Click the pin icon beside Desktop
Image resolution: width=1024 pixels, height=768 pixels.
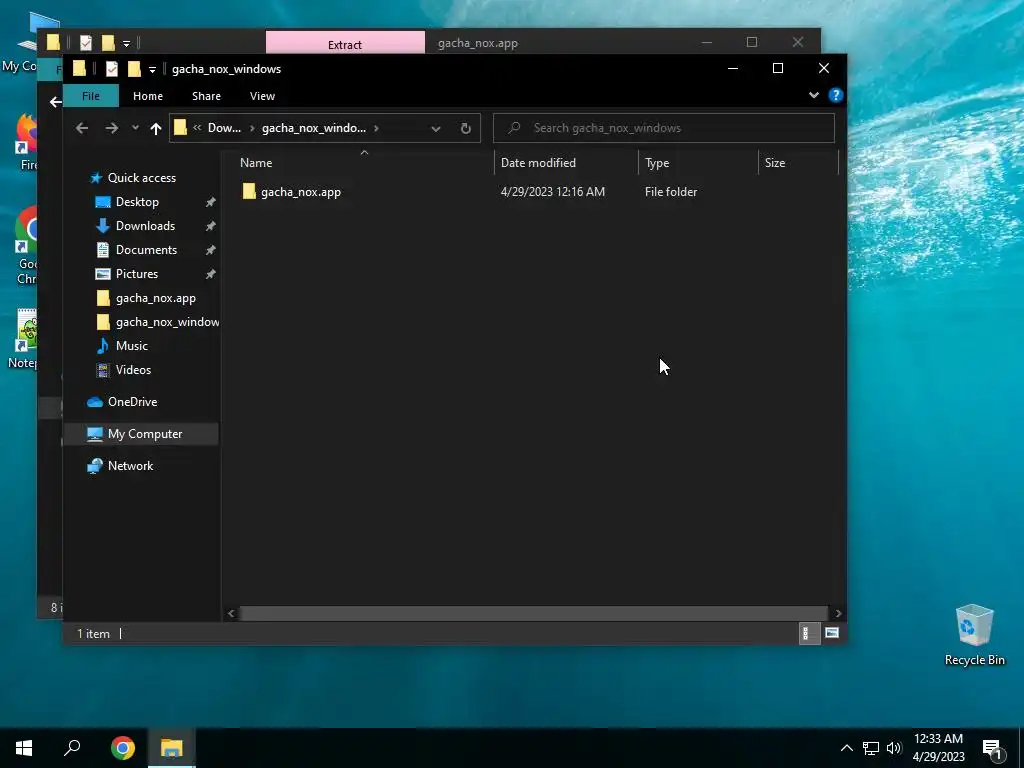pos(210,202)
